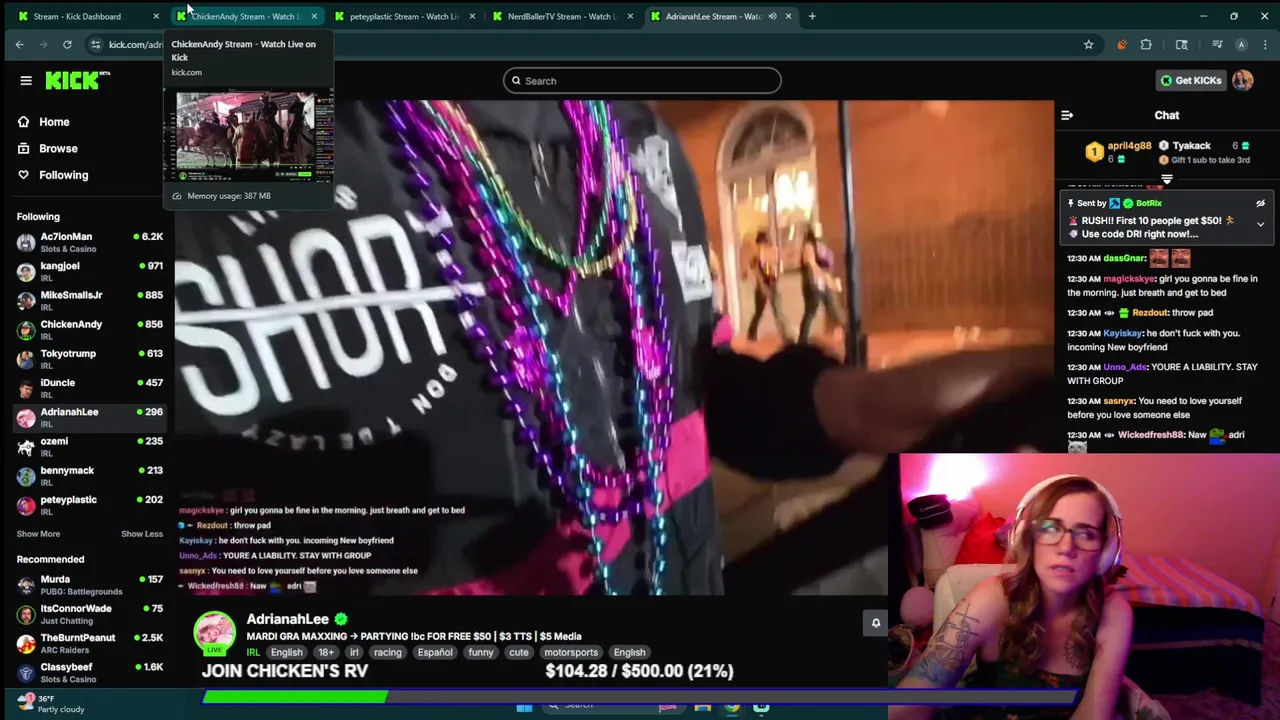The width and height of the screenshot is (1280, 720).
Task: Open the Windows Start button
Action: pyautogui.click(x=524, y=707)
